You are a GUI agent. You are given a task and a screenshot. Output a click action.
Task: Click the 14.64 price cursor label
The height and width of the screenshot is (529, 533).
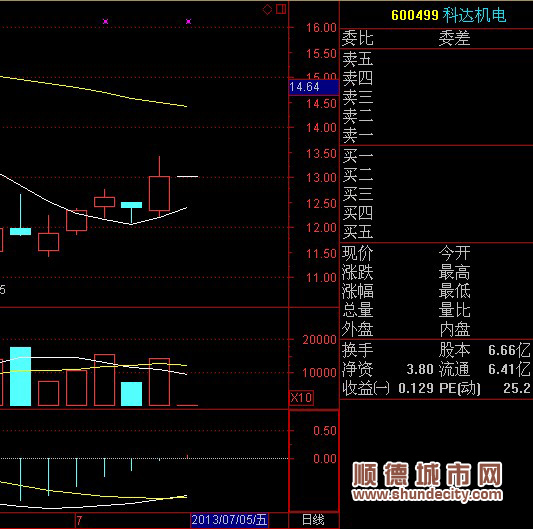tap(313, 87)
